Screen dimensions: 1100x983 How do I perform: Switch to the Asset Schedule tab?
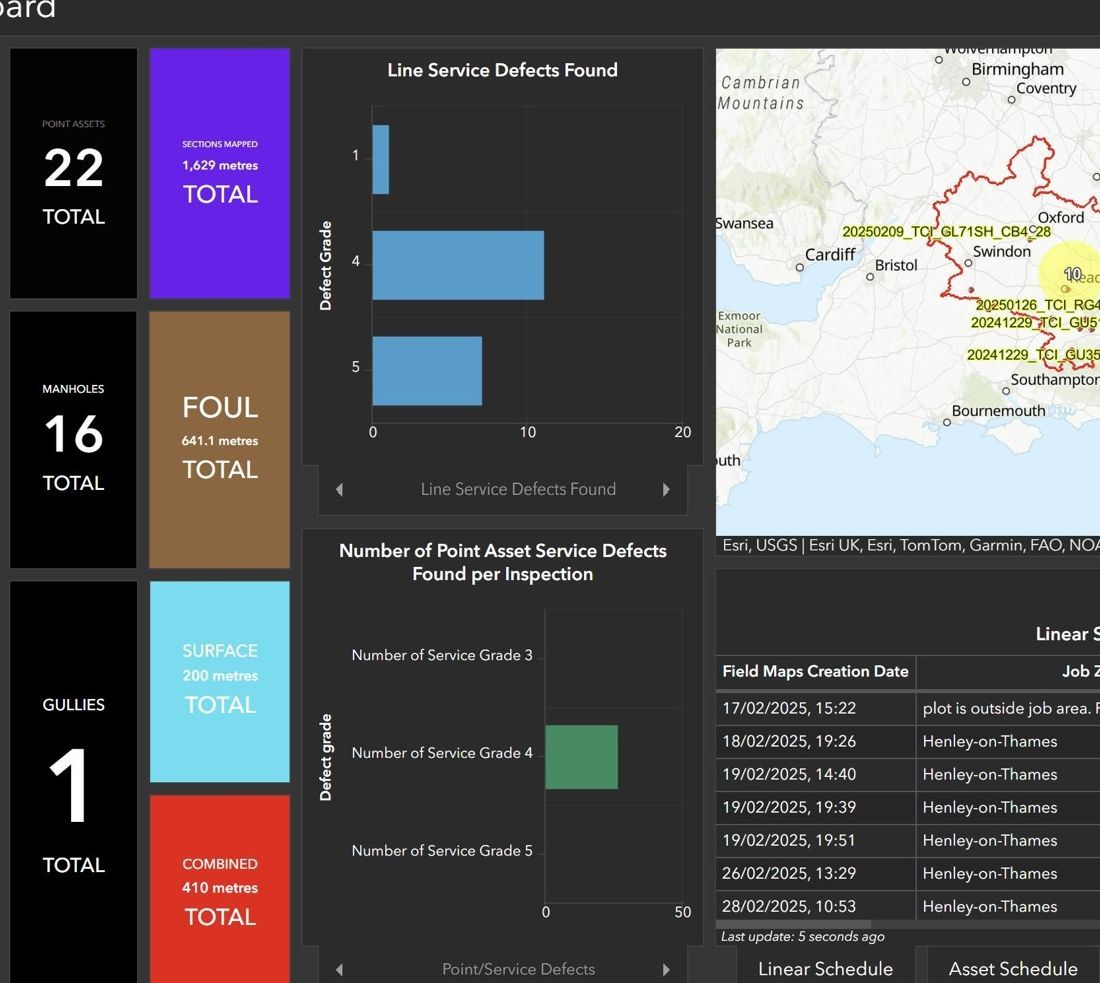1013,968
